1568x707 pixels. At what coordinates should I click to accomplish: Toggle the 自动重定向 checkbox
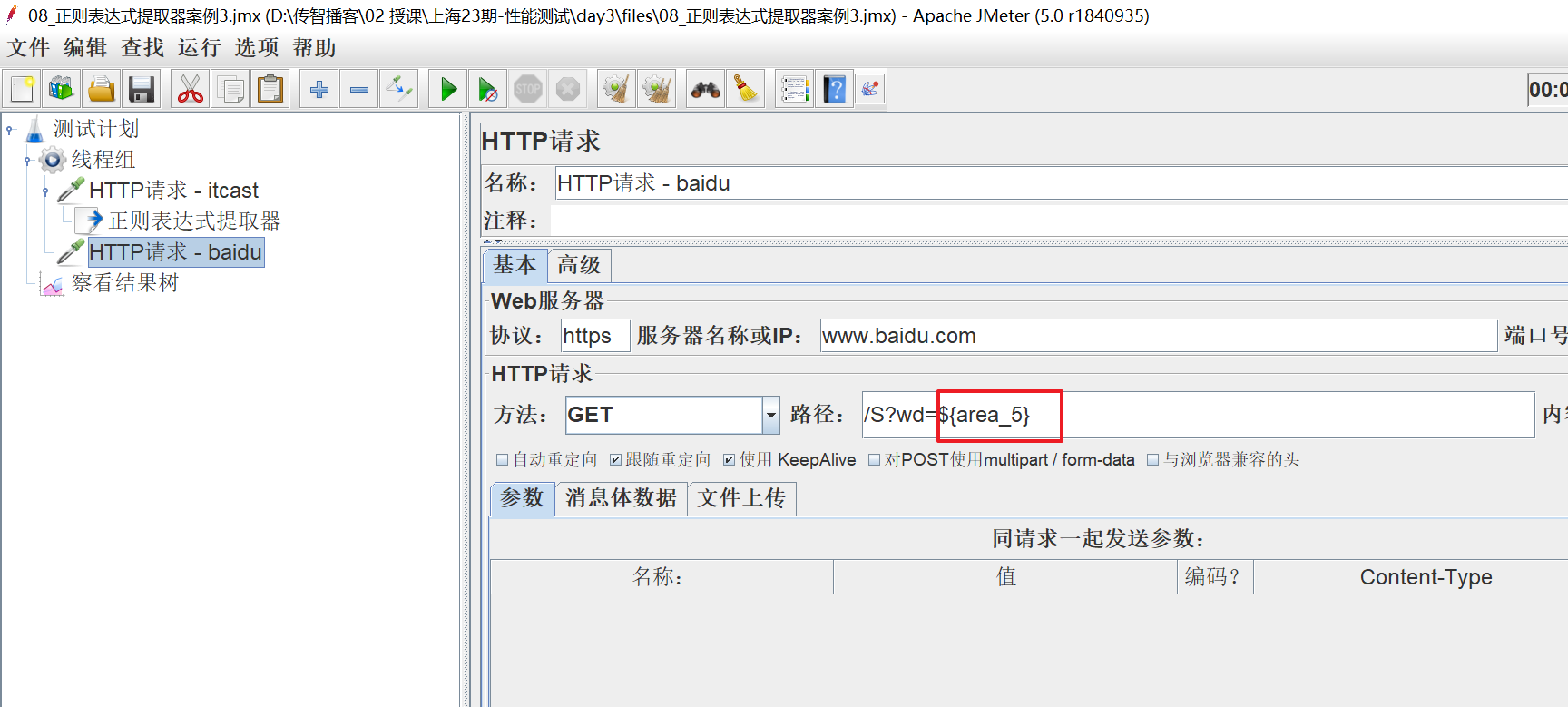502,460
